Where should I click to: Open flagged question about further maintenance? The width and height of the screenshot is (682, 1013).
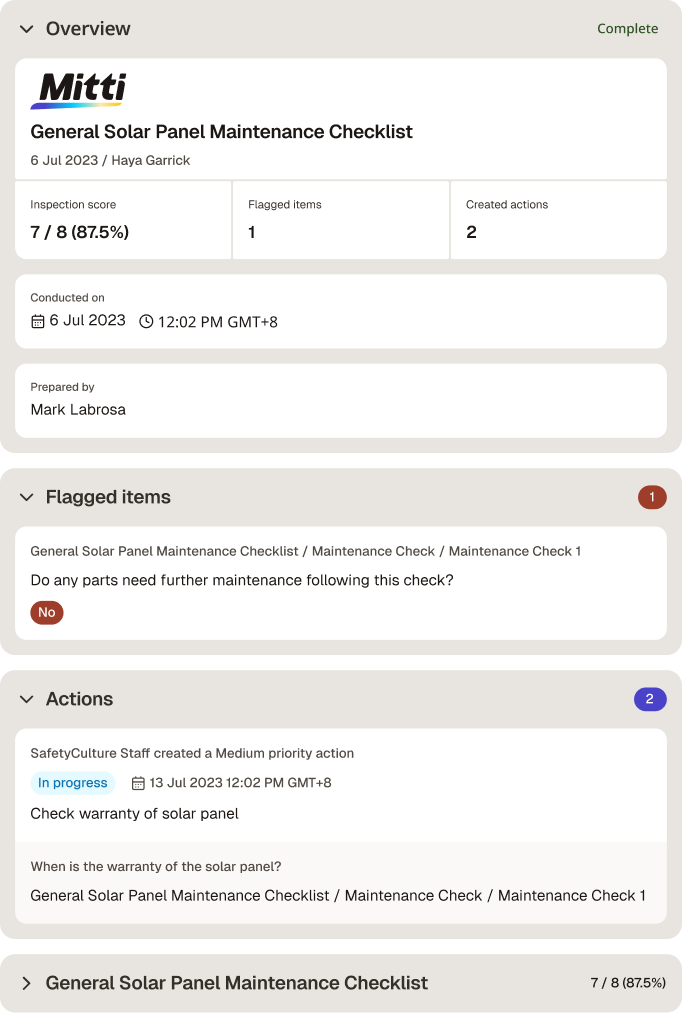242,580
